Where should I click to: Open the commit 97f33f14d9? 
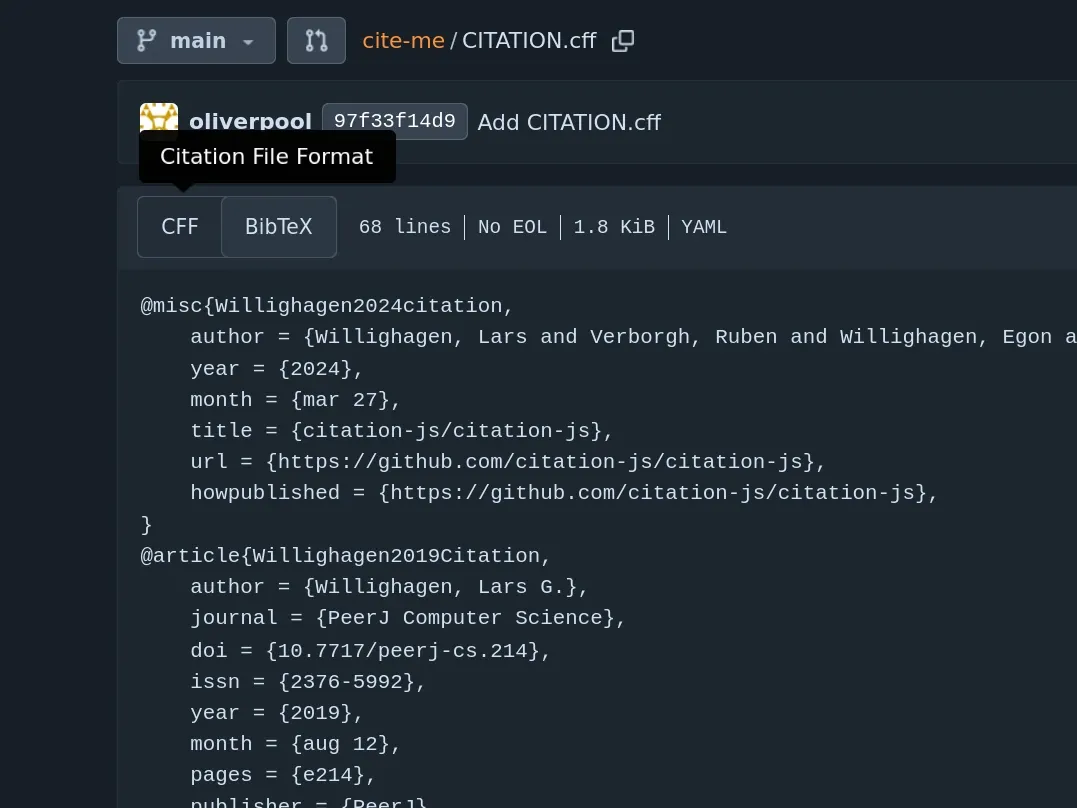pyautogui.click(x=394, y=120)
